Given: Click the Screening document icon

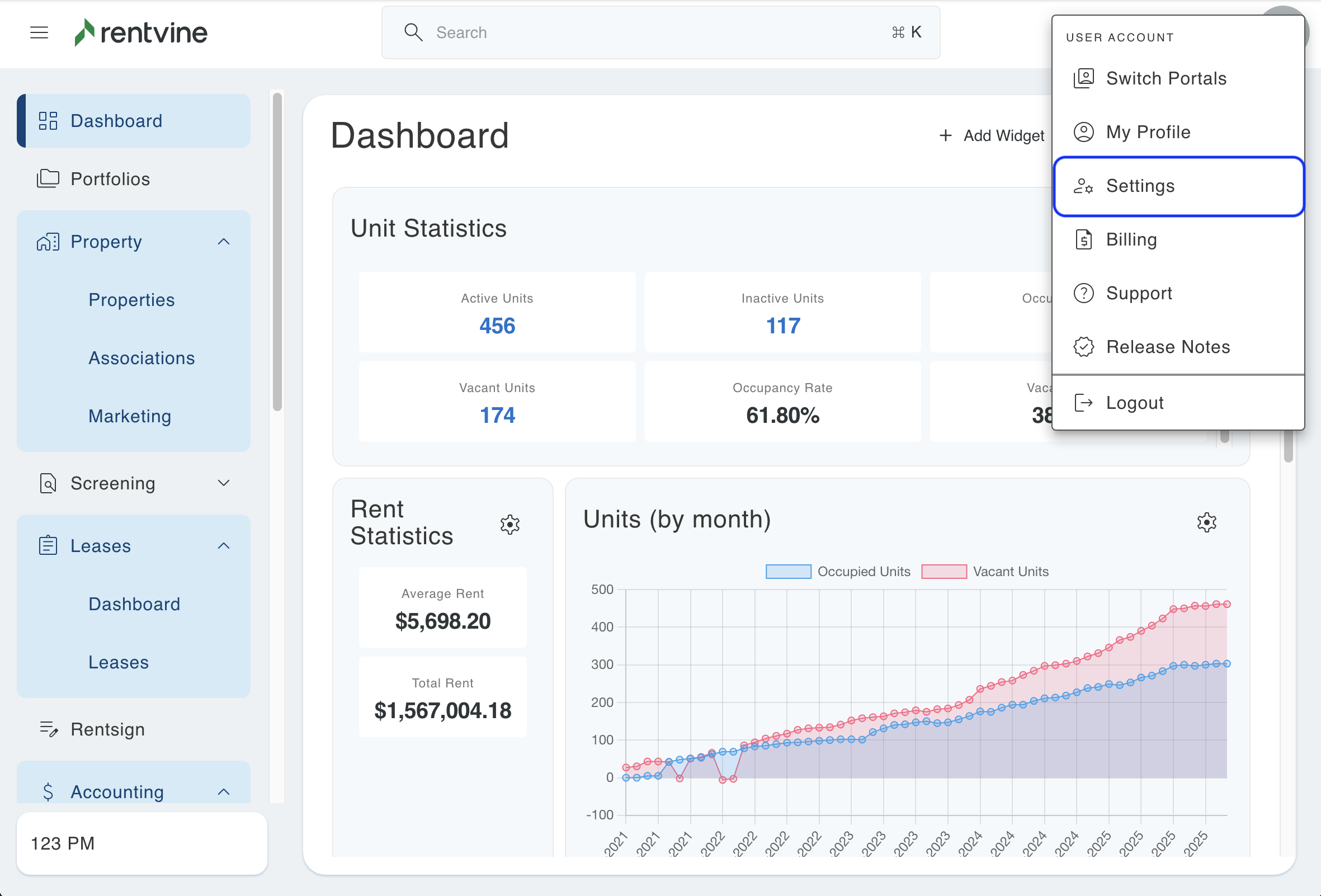Looking at the screenshot, I should (x=48, y=483).
